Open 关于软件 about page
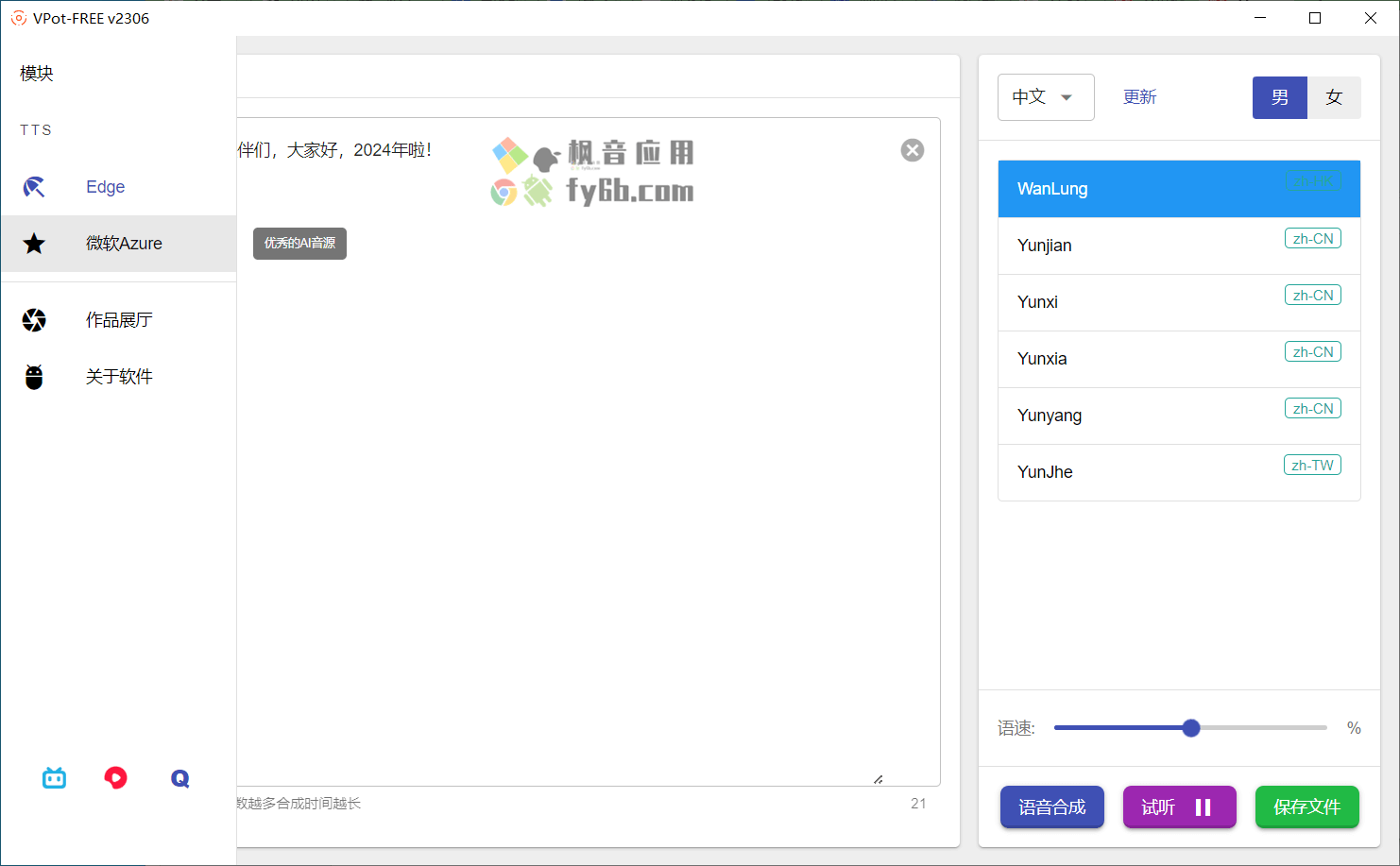This screenshot has height=866, width=1400. (118, 377)
